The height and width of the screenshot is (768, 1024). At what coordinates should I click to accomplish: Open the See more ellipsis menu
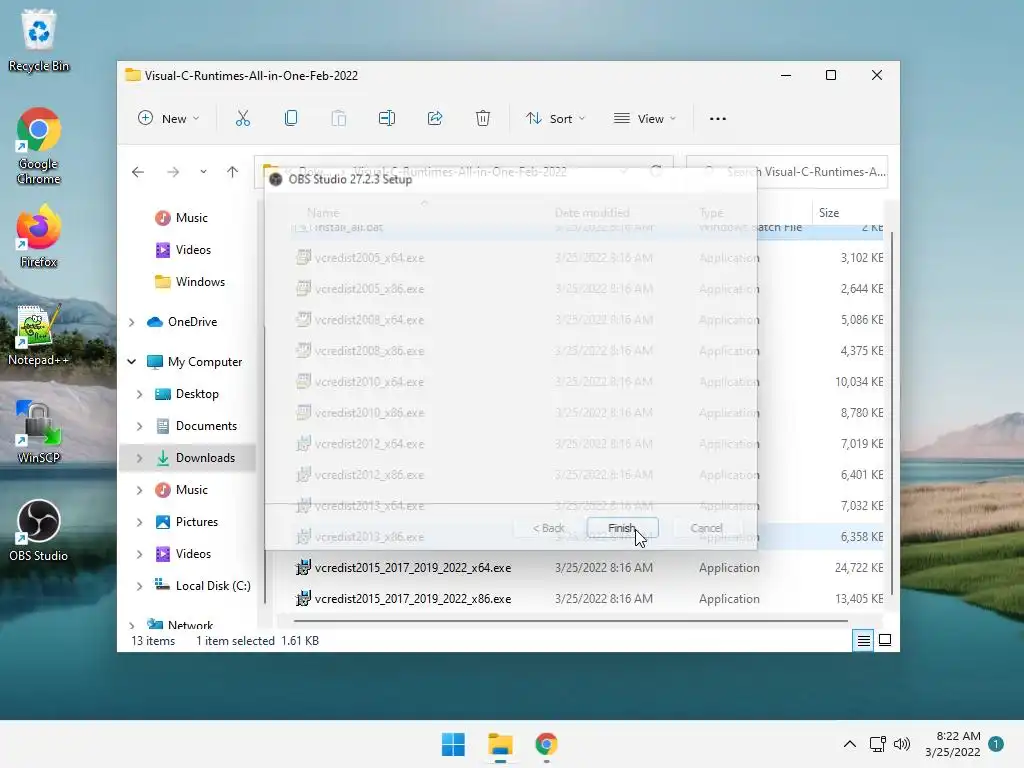click(718, 118)
